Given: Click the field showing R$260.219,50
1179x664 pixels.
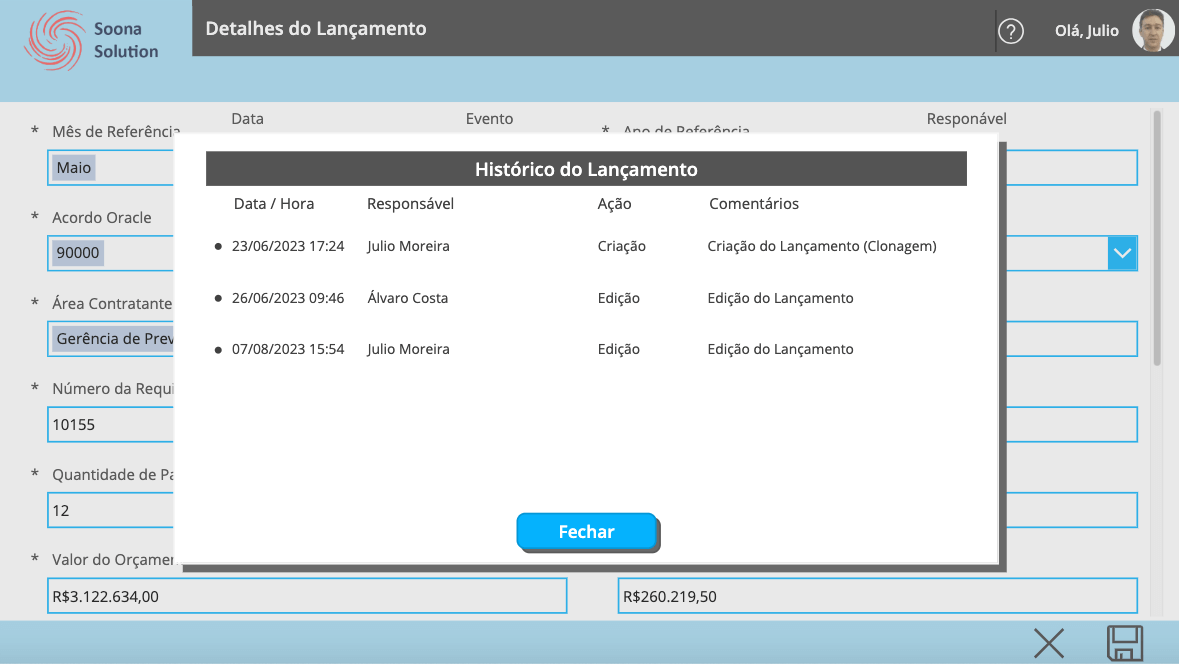Looking at the screenshot, I should (x=876, y=597).
